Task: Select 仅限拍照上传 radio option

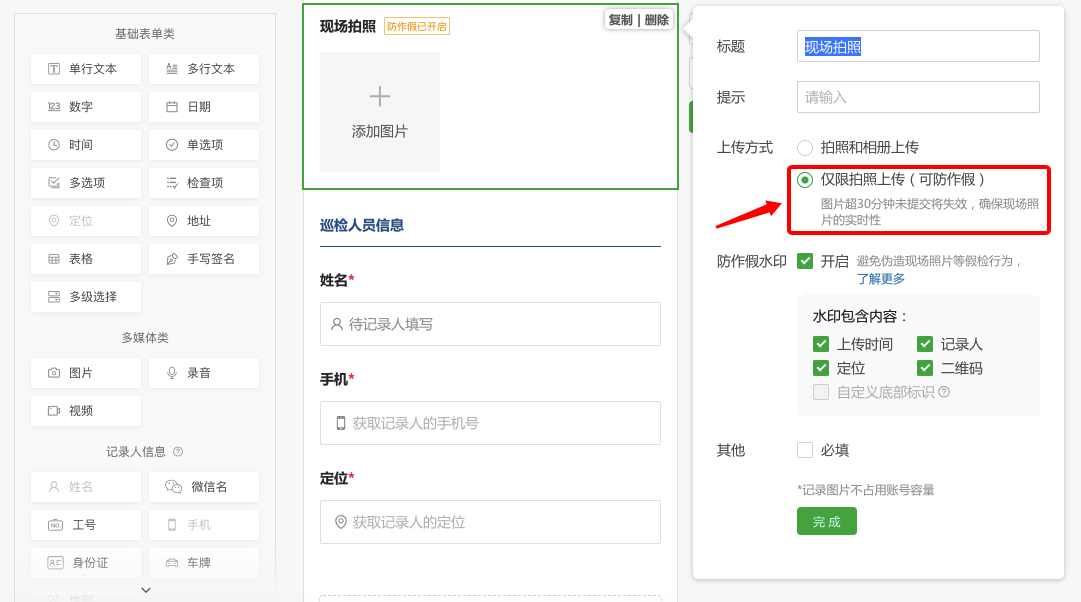Action: pyautogui.click(x=805, y=180)
